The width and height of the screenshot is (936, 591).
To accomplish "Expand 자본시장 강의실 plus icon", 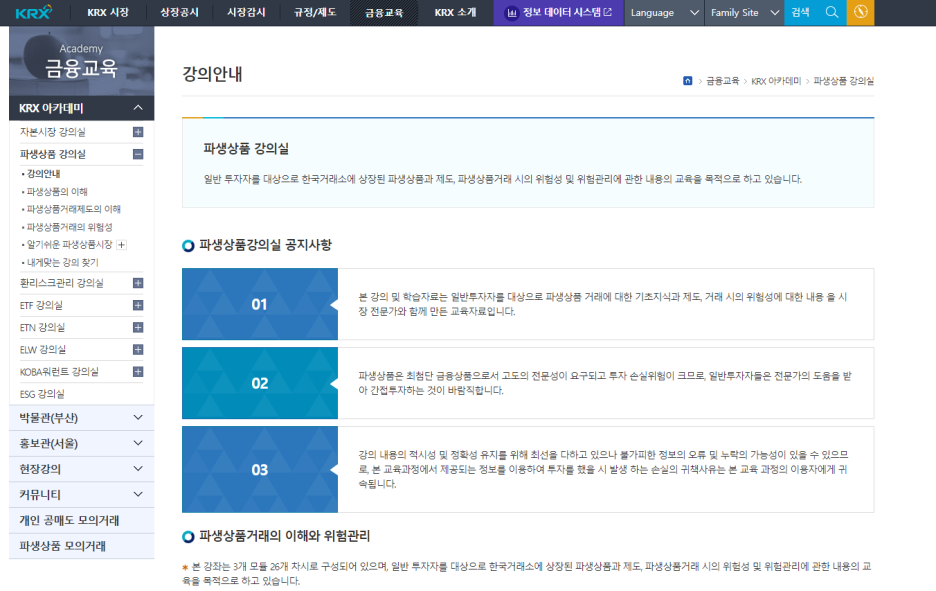I will click(138, 132).
